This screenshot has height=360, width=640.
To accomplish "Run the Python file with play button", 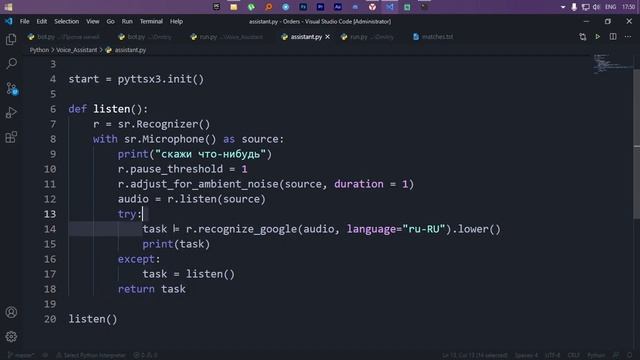I will tap(598, 37).
